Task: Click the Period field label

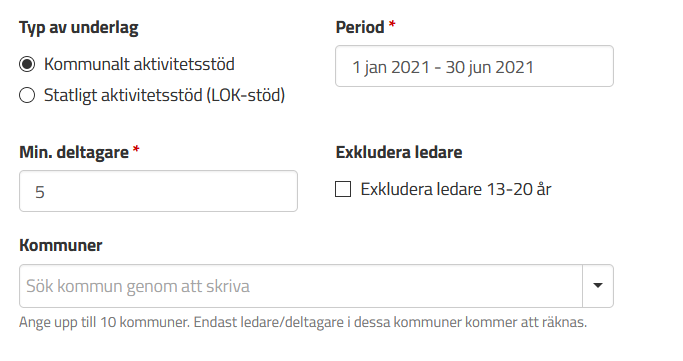Action: pyautogui.click(x=360, y=27)
